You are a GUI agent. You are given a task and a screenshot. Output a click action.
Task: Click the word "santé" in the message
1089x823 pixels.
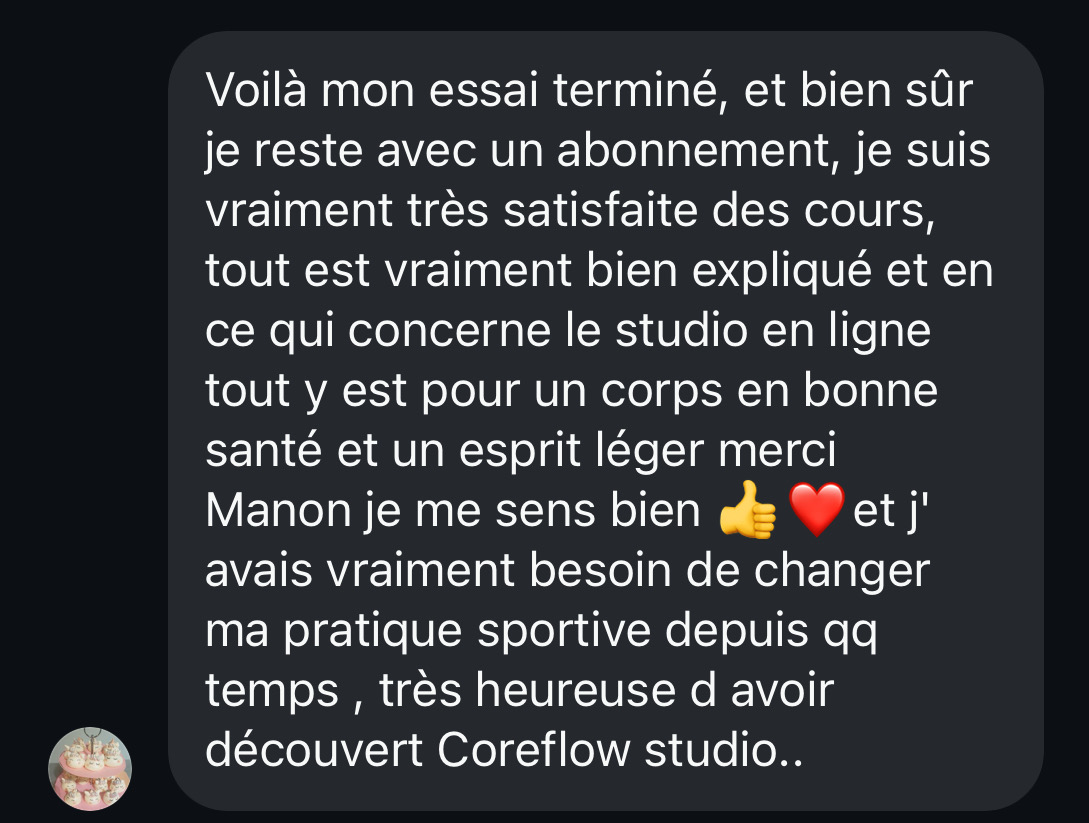coord(264,450)
